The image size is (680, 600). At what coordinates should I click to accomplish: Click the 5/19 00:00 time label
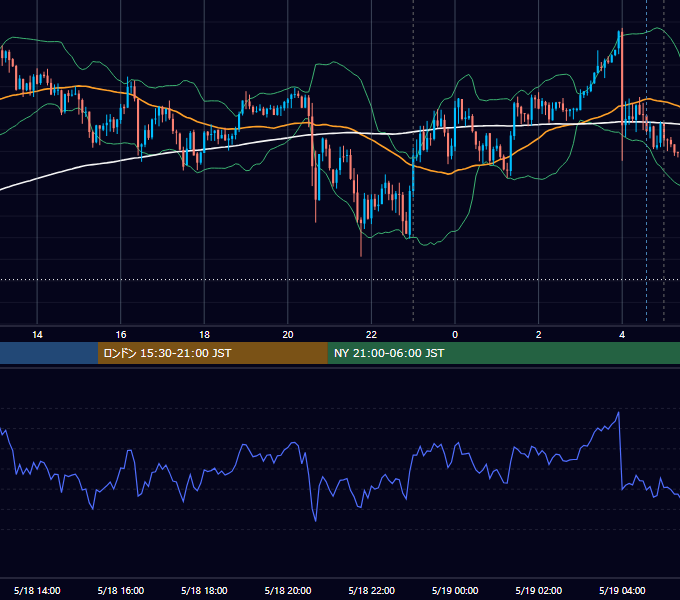(x=455, y=590)
